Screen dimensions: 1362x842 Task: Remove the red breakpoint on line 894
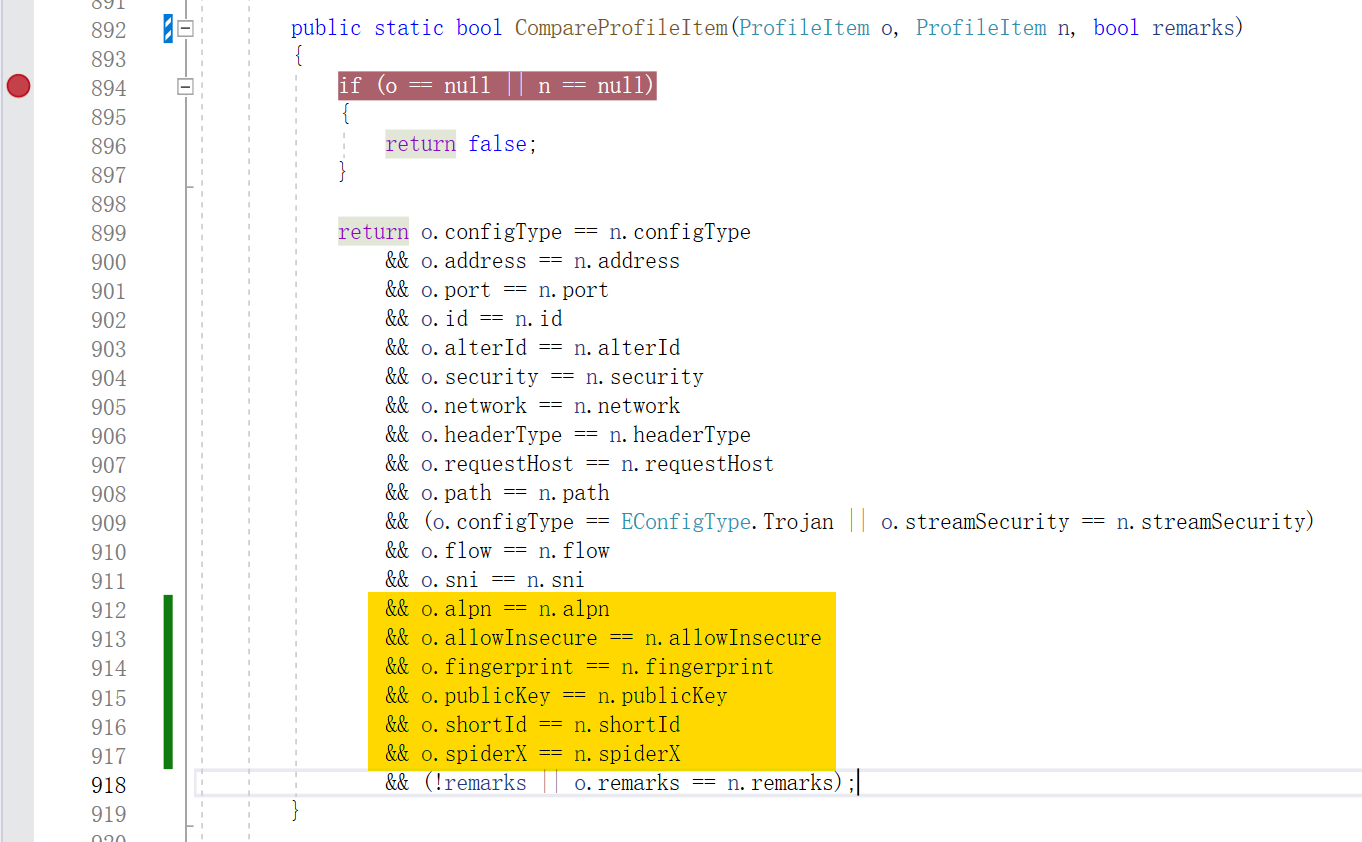[x=18, y=87]
